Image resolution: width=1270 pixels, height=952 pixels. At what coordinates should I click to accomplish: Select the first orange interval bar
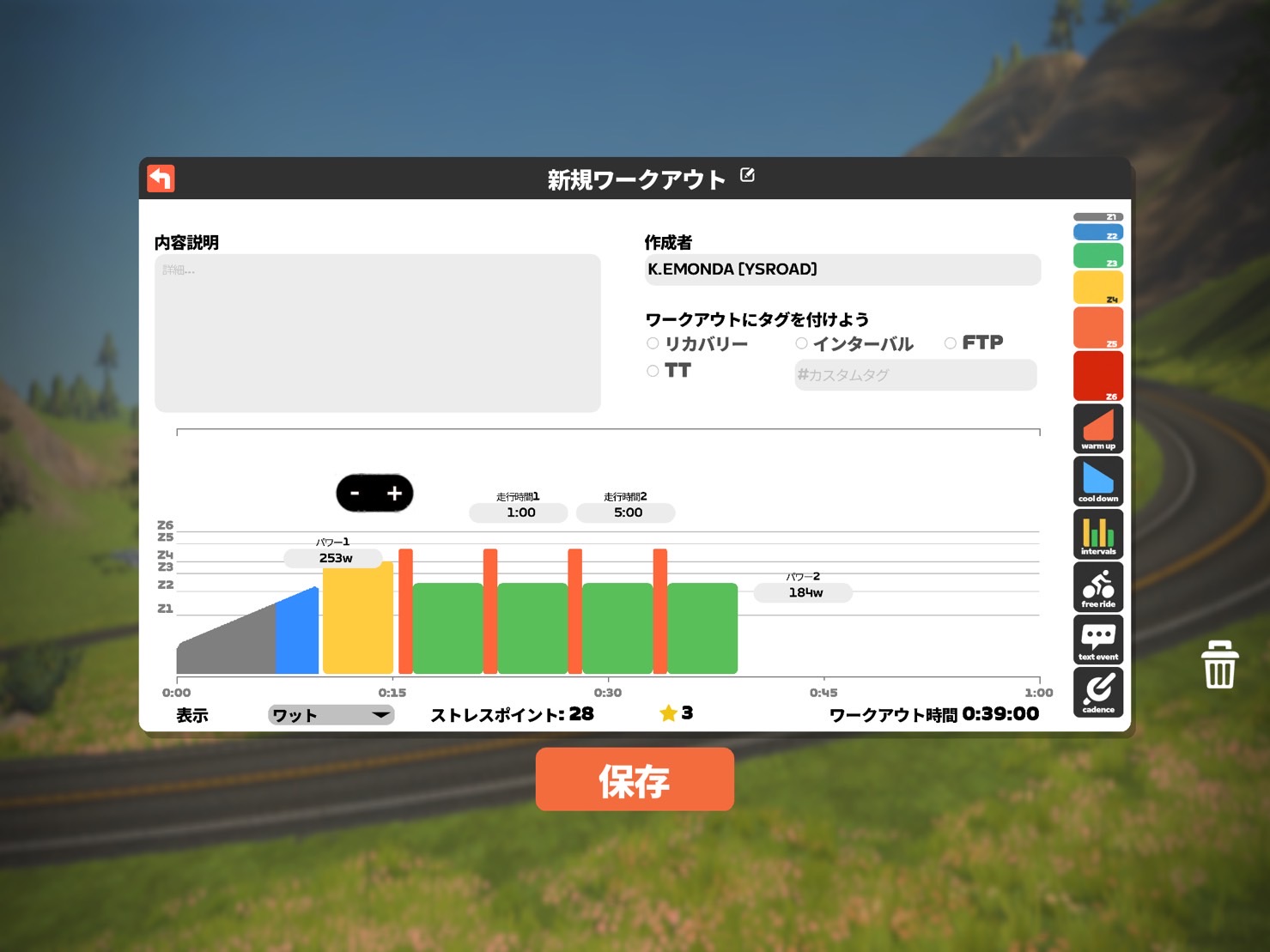(x=405, y=611)
